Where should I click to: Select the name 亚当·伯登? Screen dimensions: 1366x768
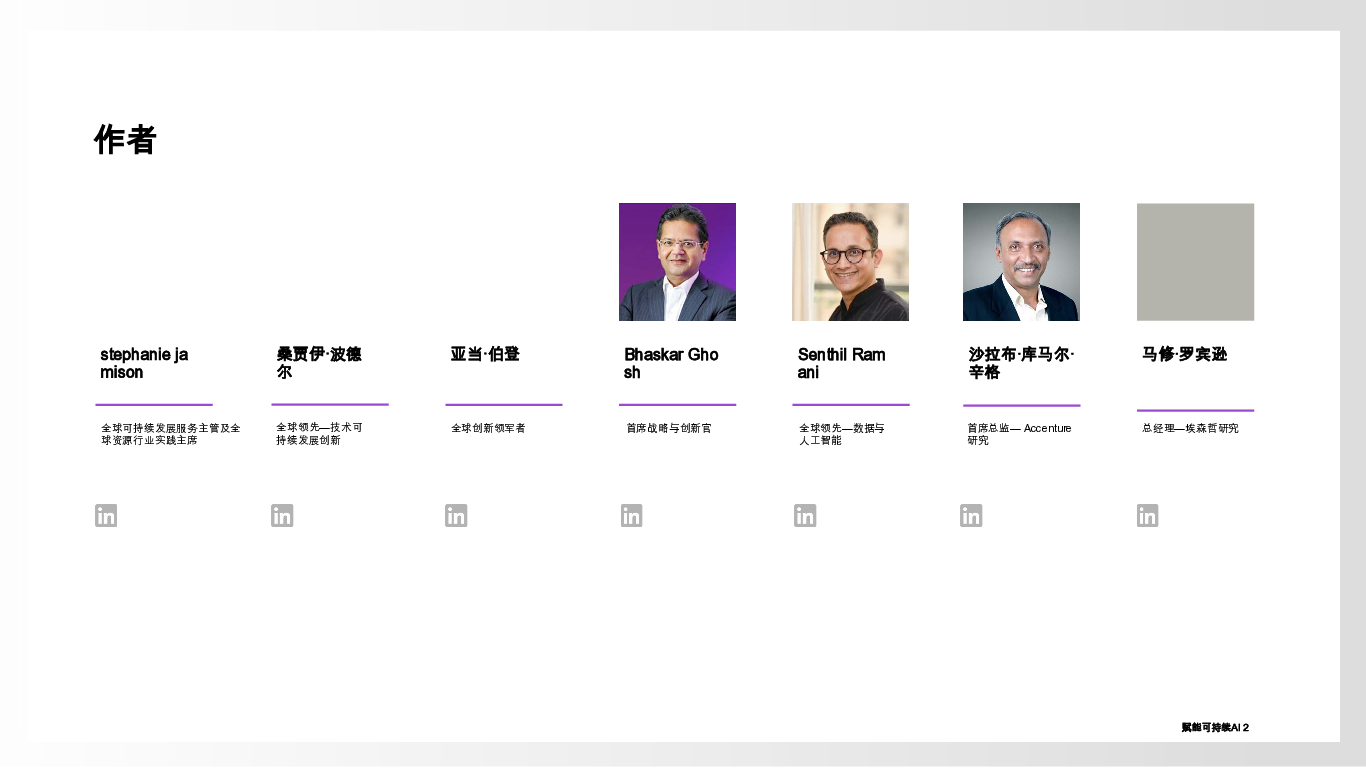[x=485, y=354]
